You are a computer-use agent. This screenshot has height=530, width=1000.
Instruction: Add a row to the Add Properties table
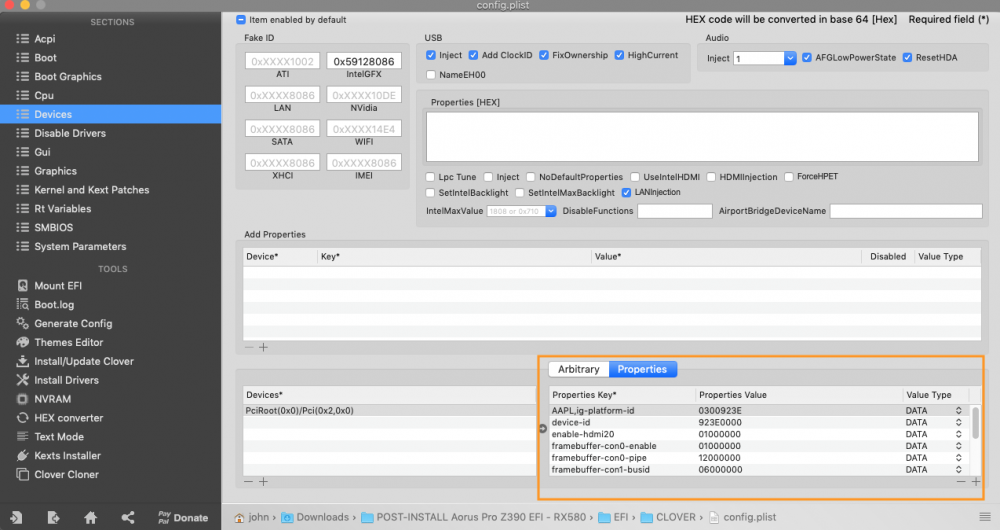[x=263, y=347]
